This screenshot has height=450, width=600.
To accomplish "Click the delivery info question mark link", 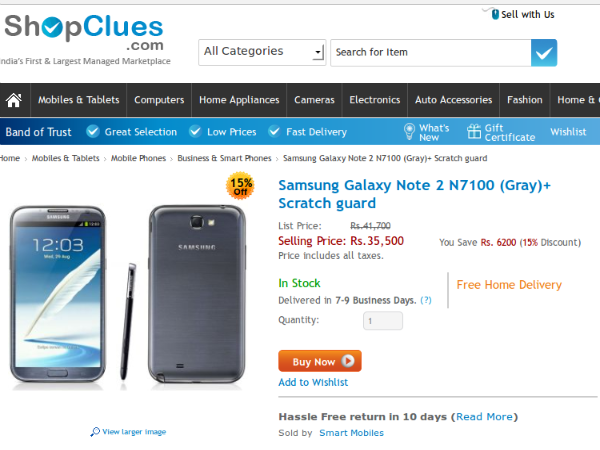I will (426, 300).
